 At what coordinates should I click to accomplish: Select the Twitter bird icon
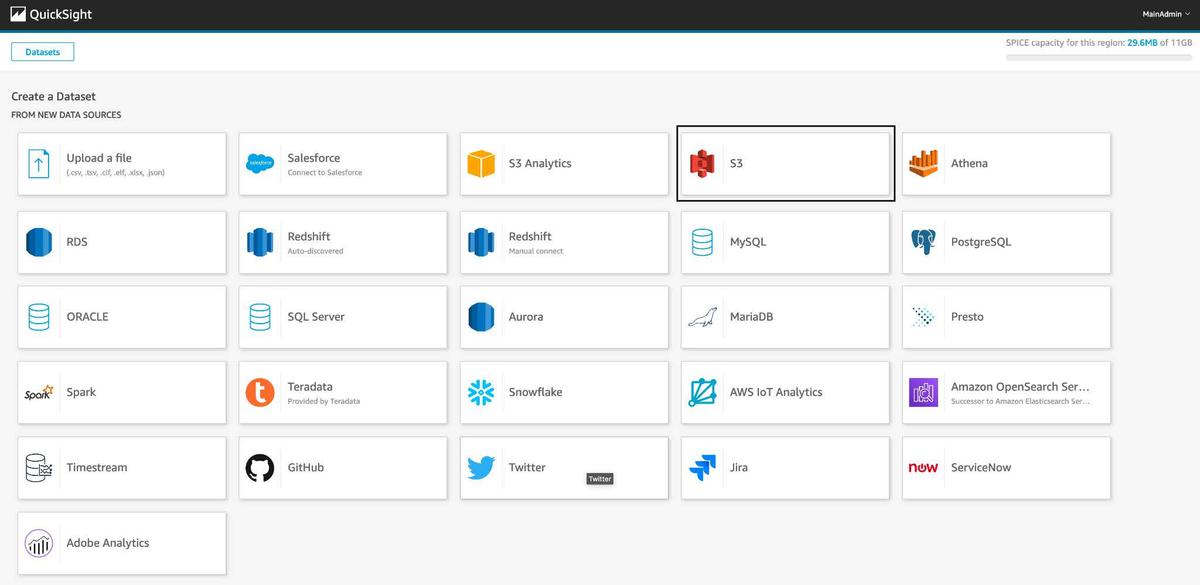(481, 467)
